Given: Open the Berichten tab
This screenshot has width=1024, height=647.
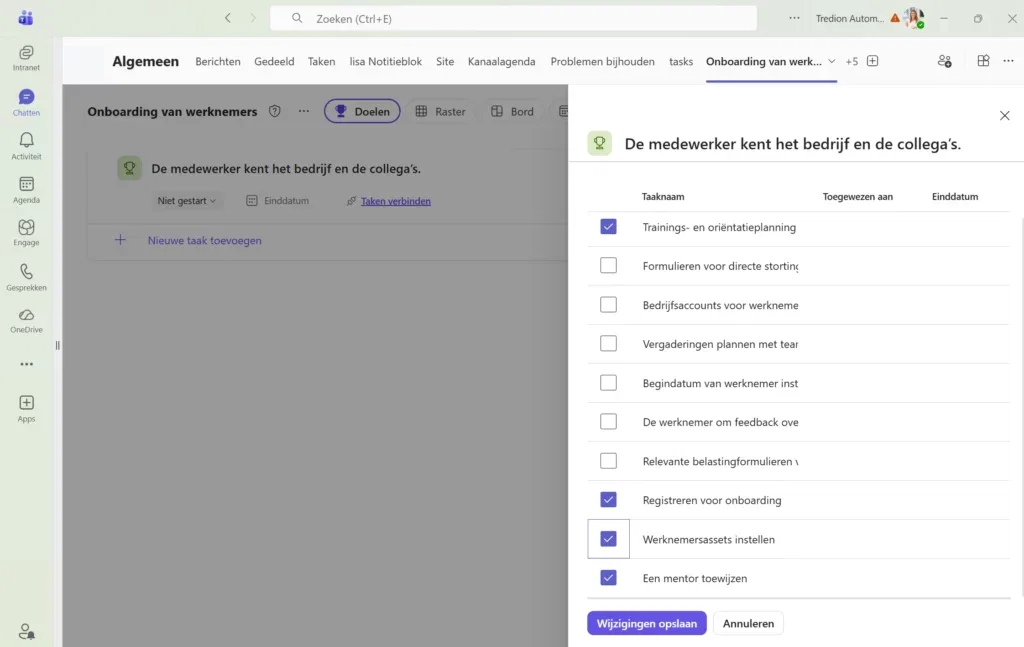Looking at the screenshot, I should tap(217, 61).
